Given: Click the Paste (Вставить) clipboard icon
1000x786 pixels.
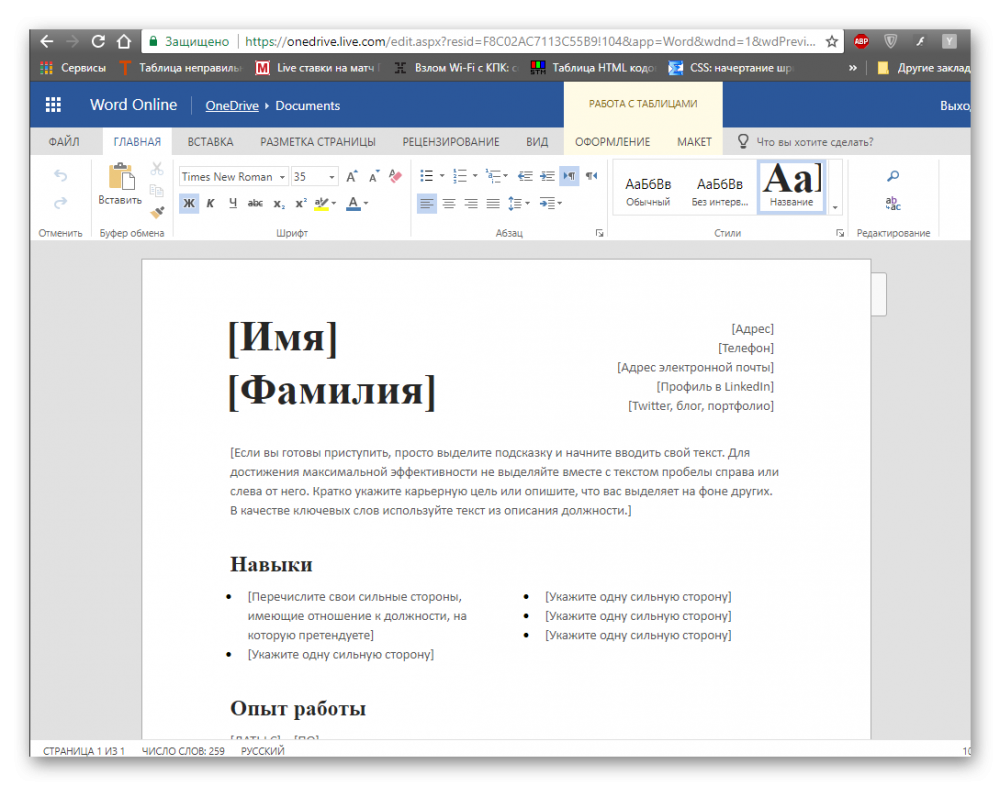Looking at the screenshot, I should pos(120,178).
